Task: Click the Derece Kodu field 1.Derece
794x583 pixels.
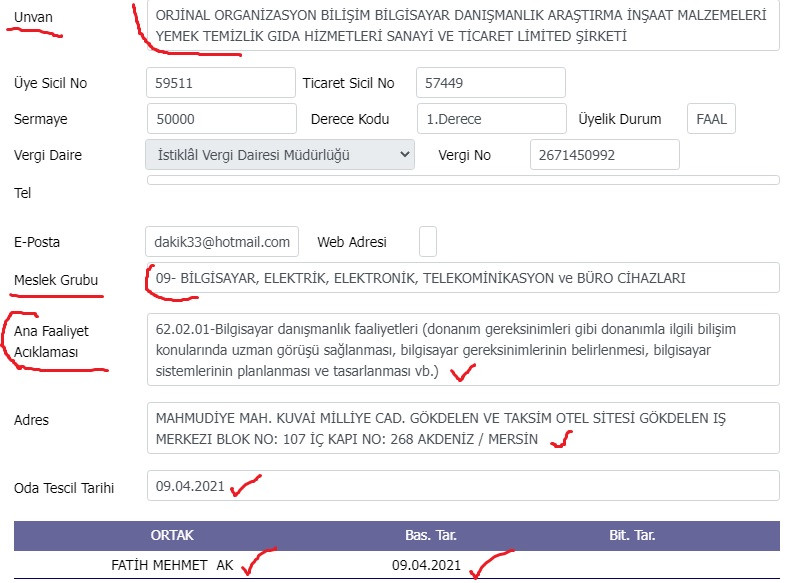Action: (x=492, y=119)
